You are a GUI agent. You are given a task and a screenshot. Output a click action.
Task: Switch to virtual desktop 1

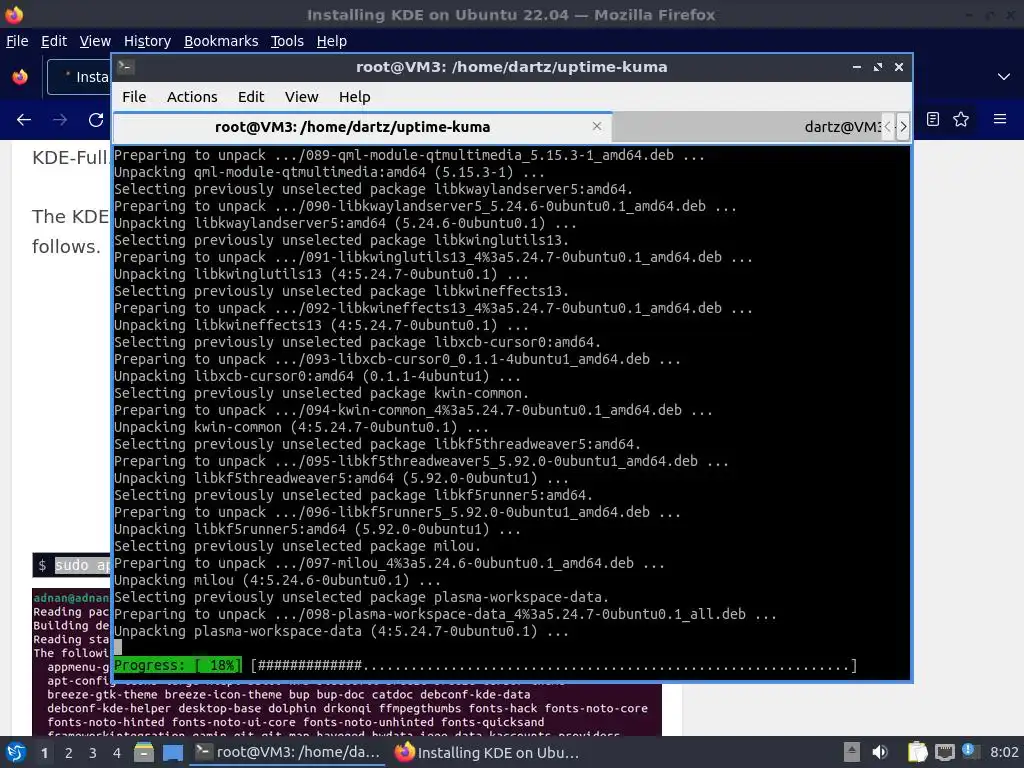(x=44, y=753)
